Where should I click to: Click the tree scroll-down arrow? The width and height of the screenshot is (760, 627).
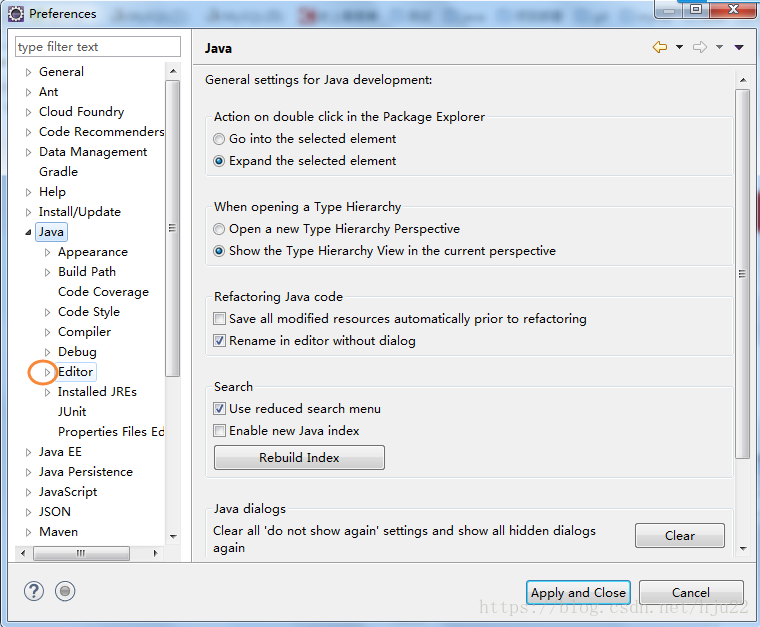[x=173, y=537]
